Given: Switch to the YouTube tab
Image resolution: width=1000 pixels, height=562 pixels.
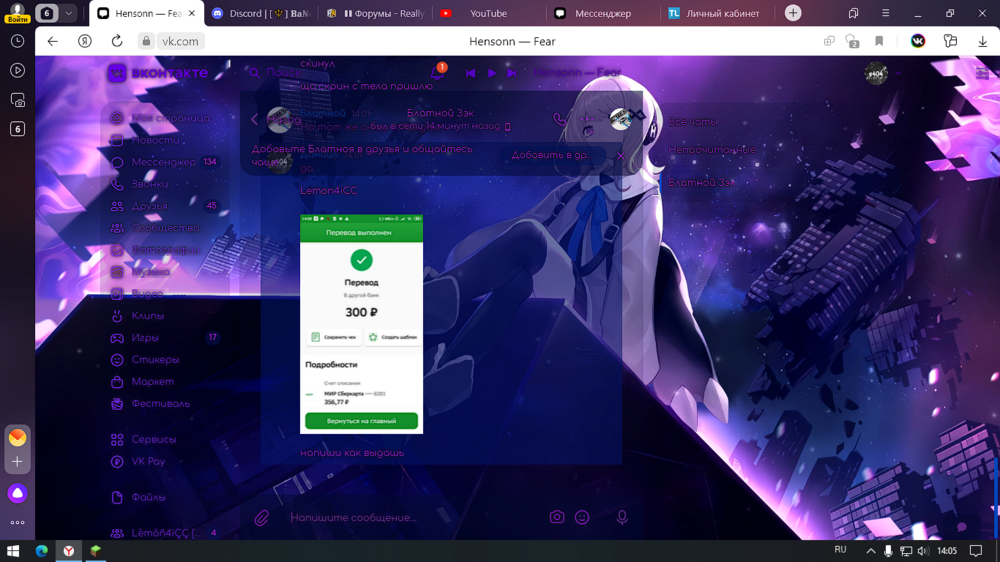Looking at the screenshot, I should point(488,13).
